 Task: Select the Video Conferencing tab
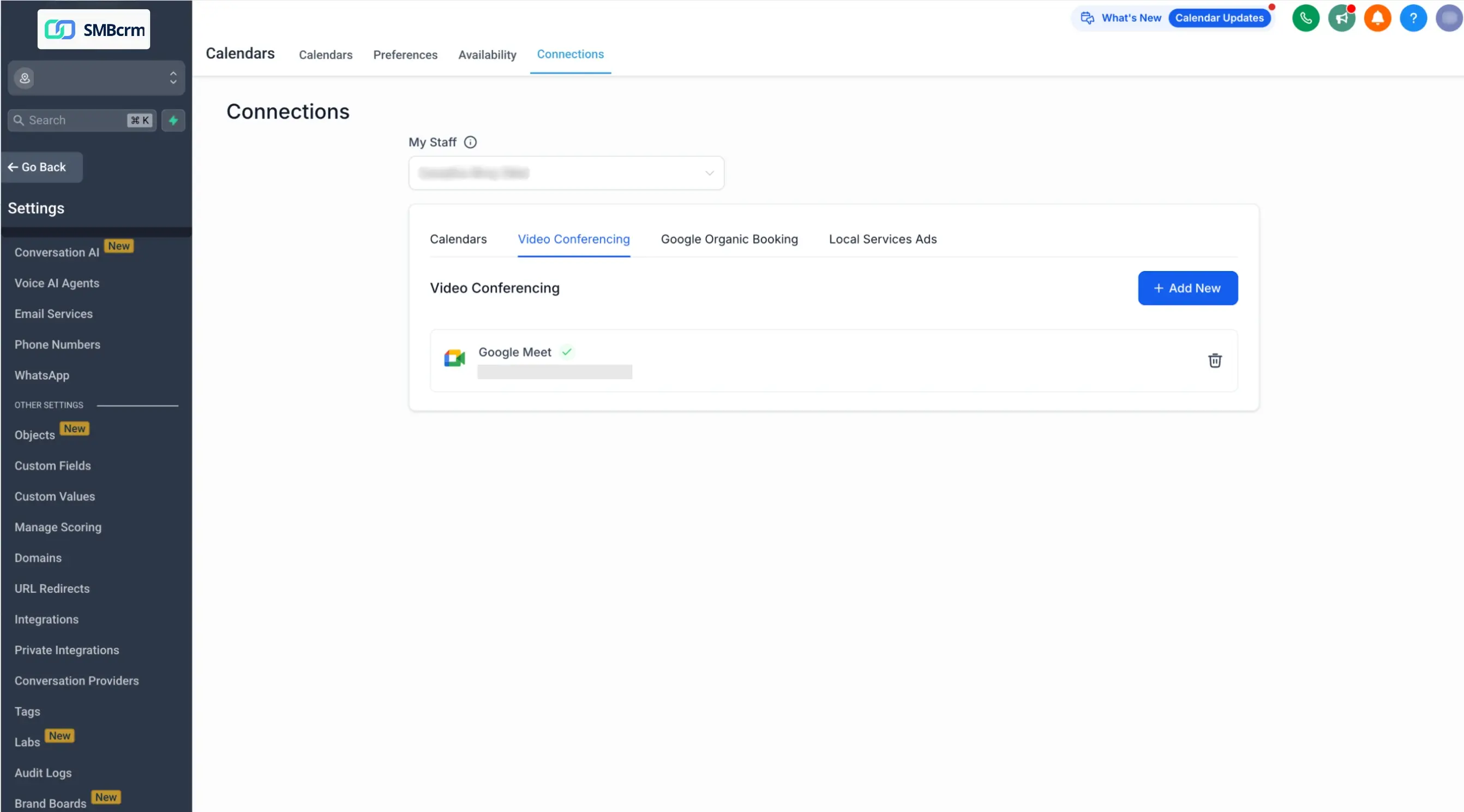573,239
